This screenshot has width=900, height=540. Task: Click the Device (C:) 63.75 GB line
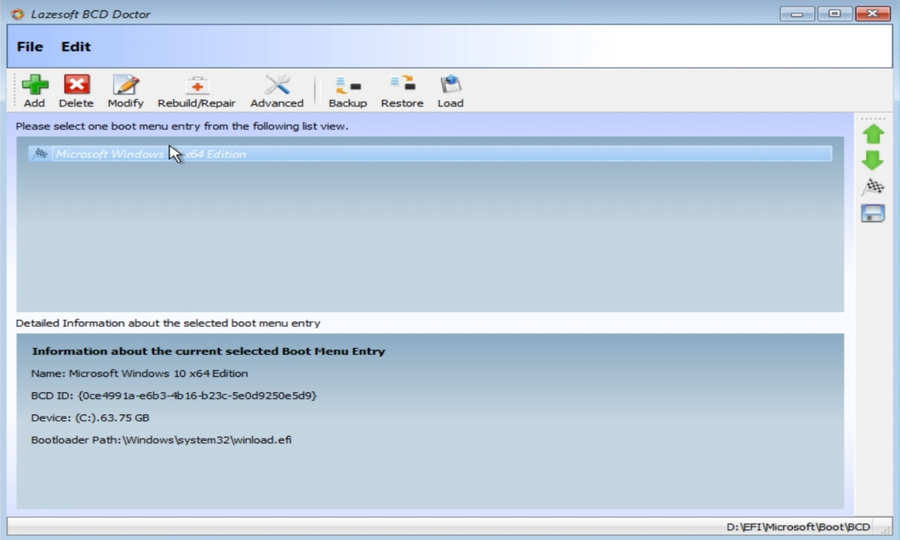click(90, 418)
